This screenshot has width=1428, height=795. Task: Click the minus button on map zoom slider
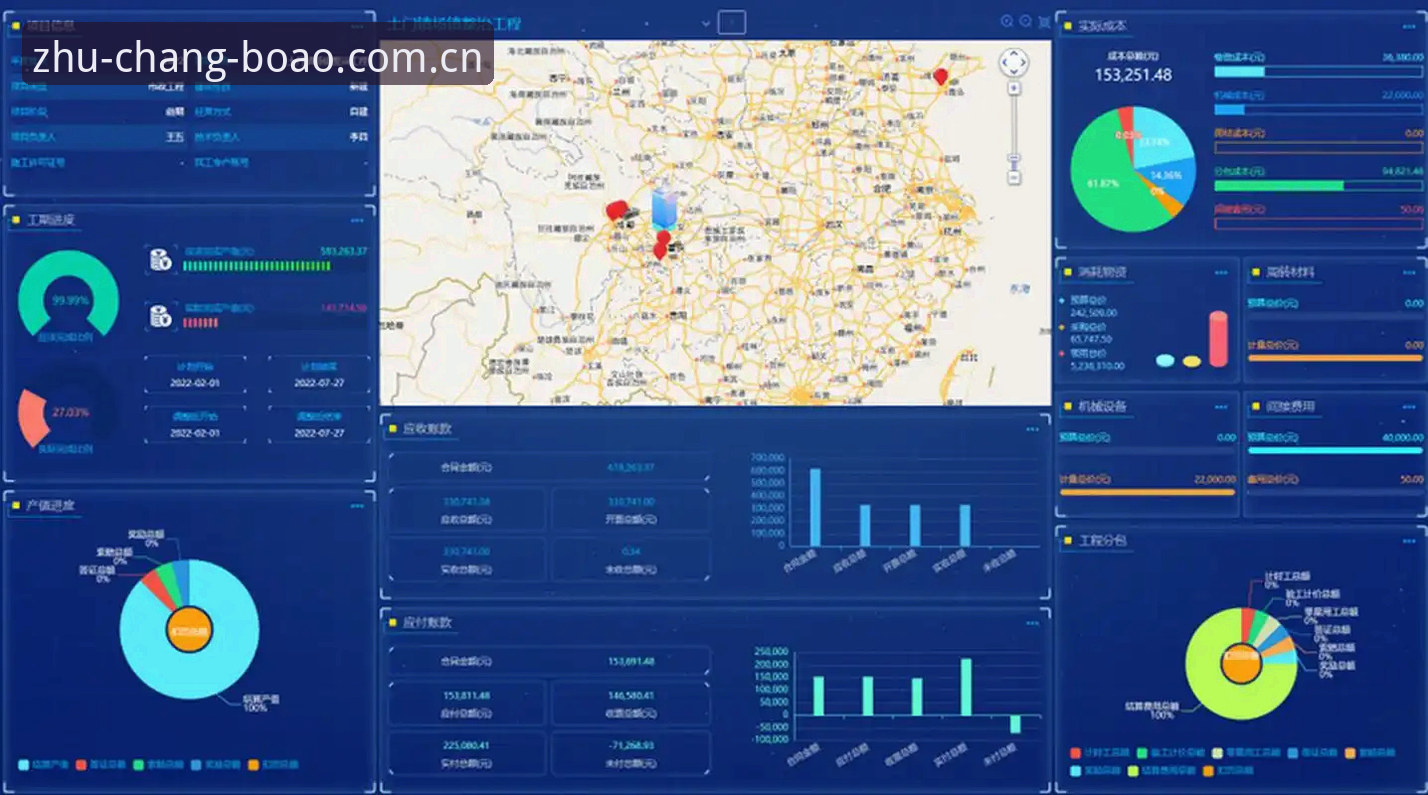(1014, 178)
